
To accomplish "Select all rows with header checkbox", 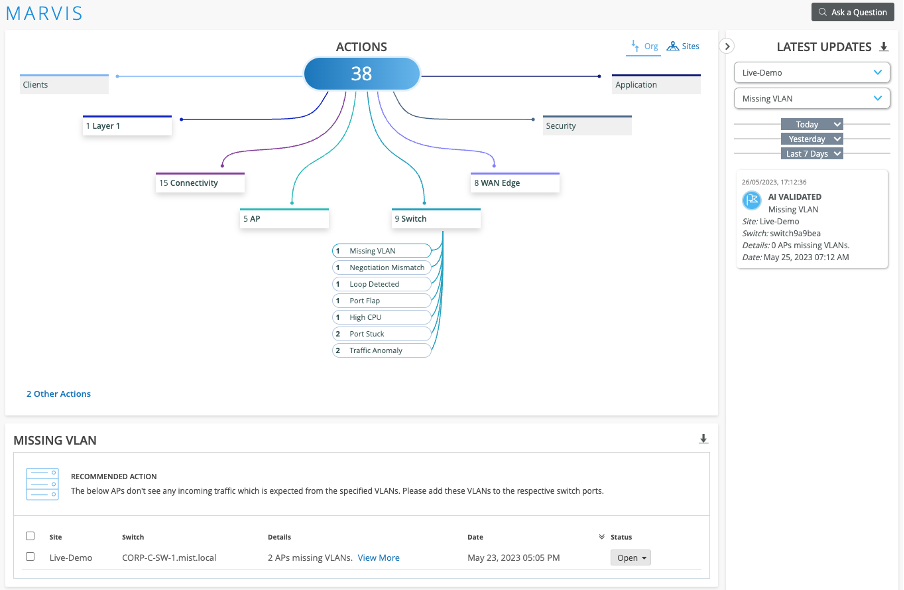I will coord(30,536).
